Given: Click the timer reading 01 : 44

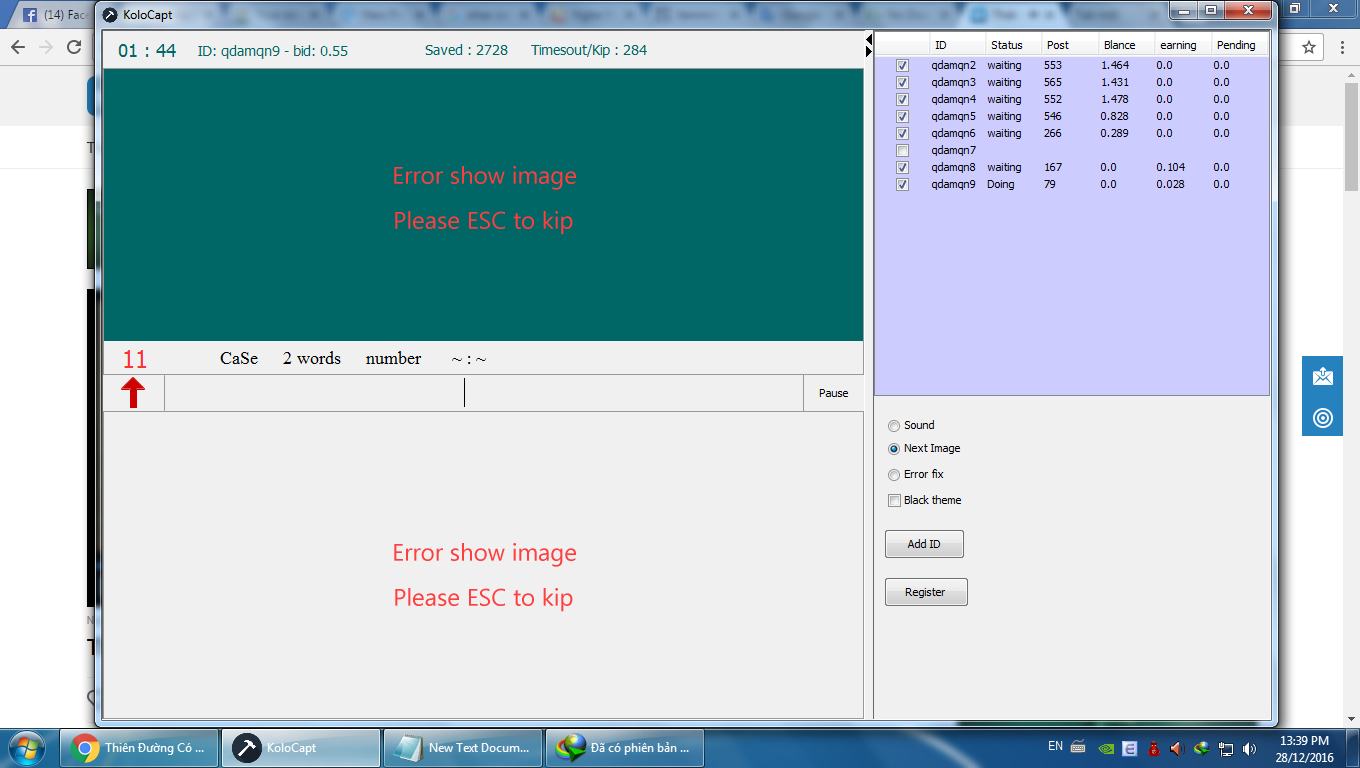Looking at the screenshot, I should (x=147, y=51).
